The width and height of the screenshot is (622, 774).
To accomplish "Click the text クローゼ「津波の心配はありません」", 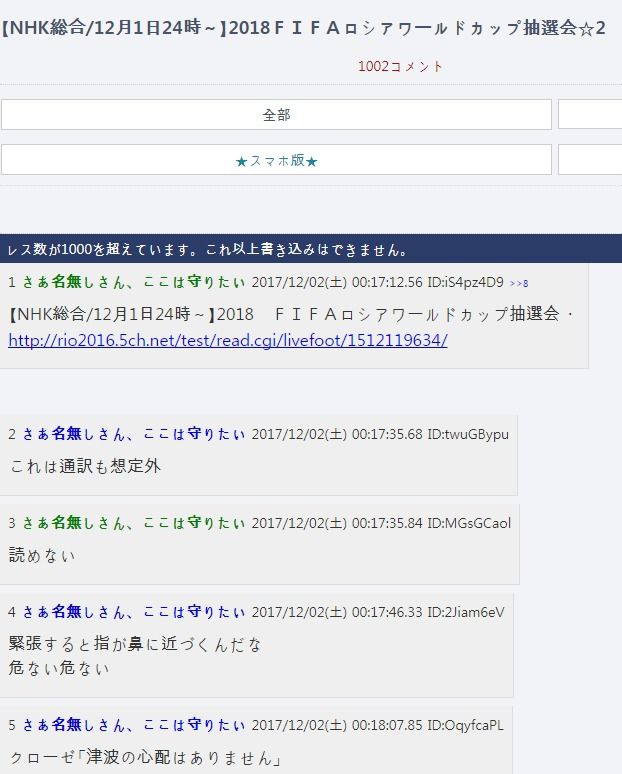I will tap(145, 757).
